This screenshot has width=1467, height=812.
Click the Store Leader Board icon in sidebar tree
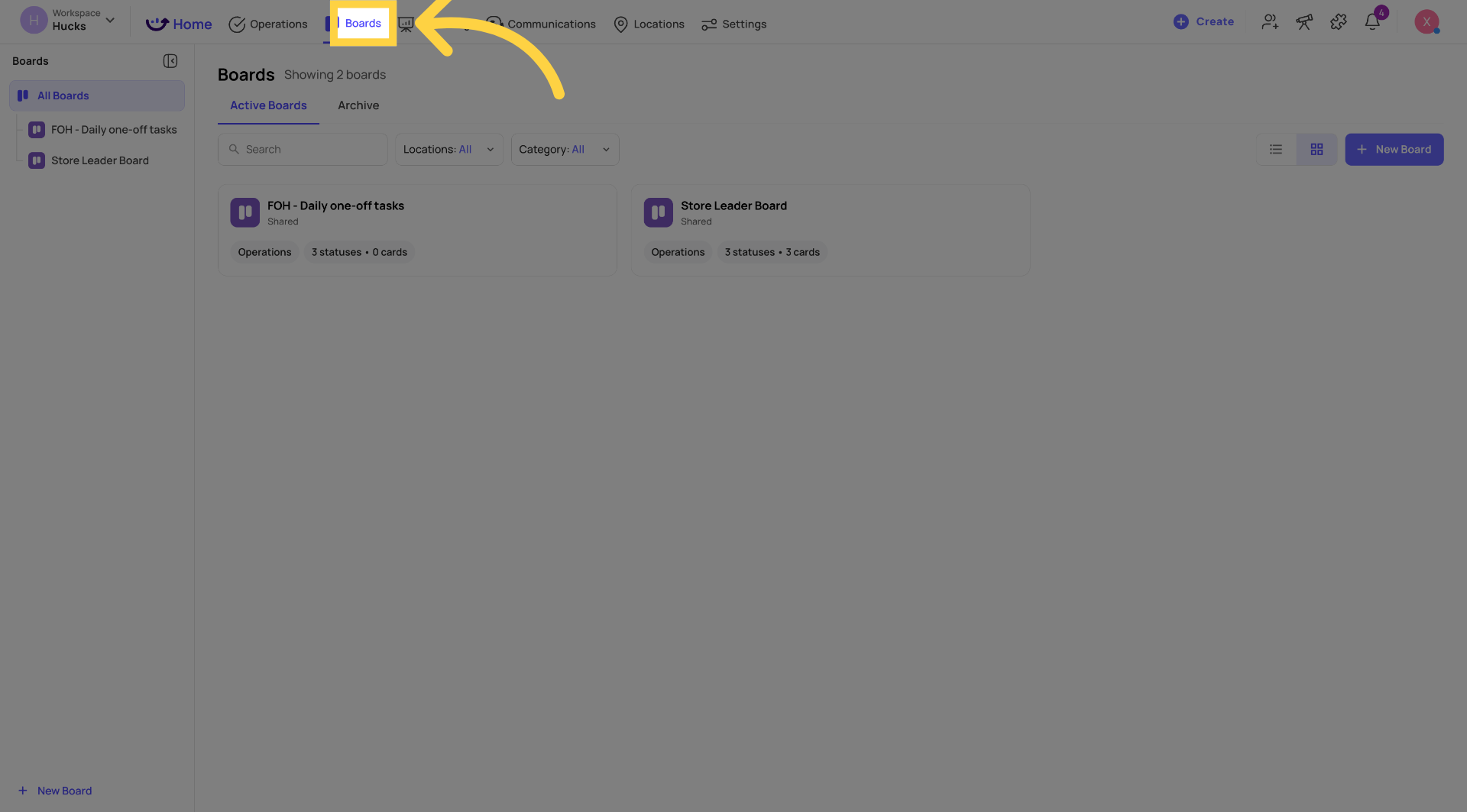click(x=36, y=160)
